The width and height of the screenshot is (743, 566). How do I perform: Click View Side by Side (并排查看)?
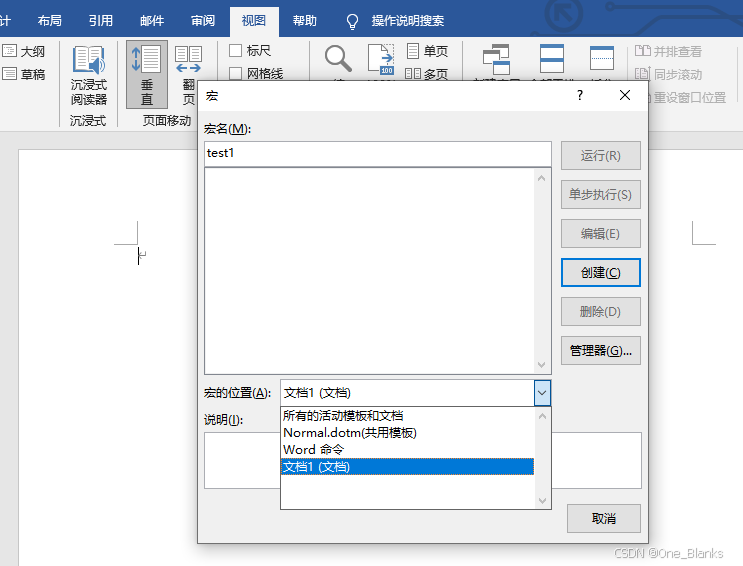point(668,51)
